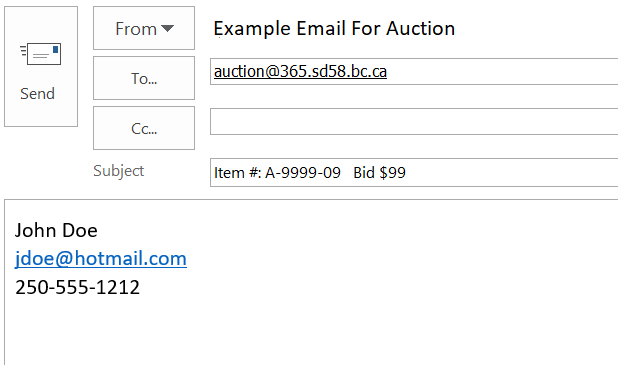Click the word From on dropdown button
The image size is (618, 365).
click(x=136, y=29)
